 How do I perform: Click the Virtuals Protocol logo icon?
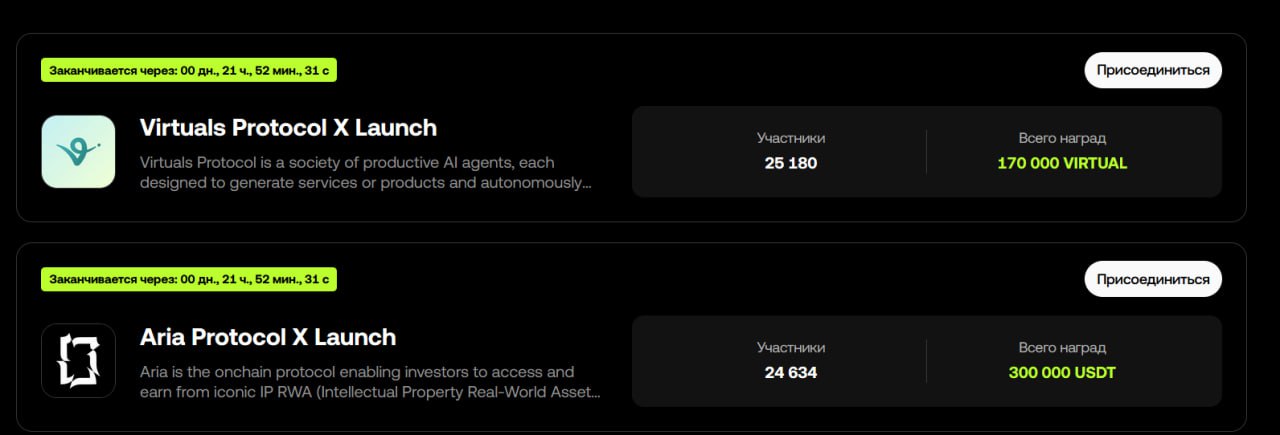(x=78, y=151)
